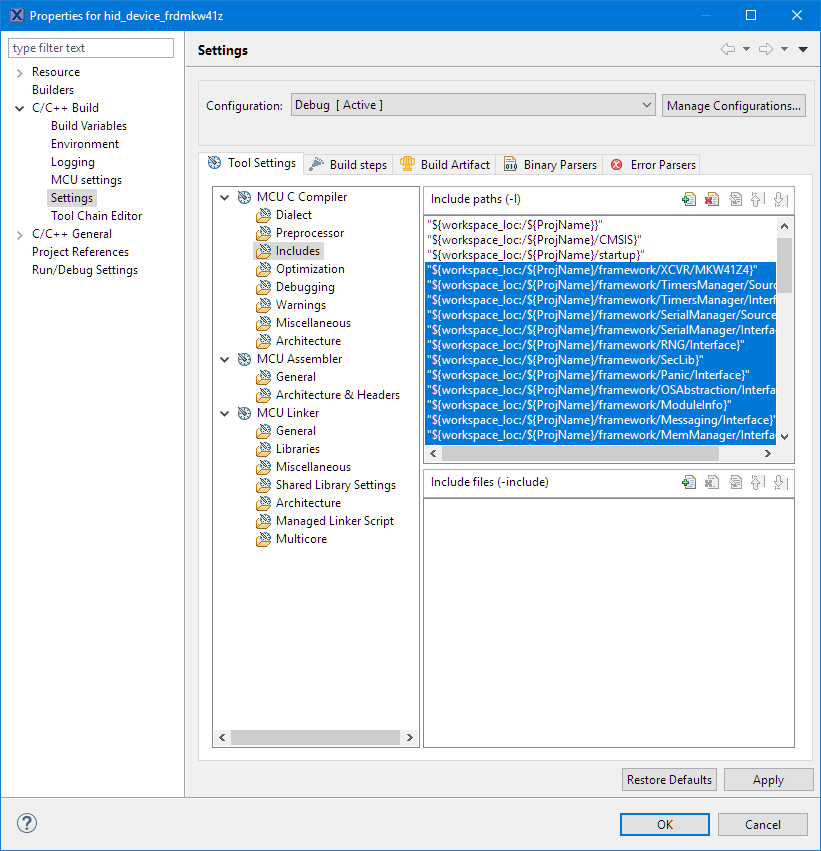Click the type filter text field
The image size is (821, 851).
pyautogui.click(x=90, y=47)
